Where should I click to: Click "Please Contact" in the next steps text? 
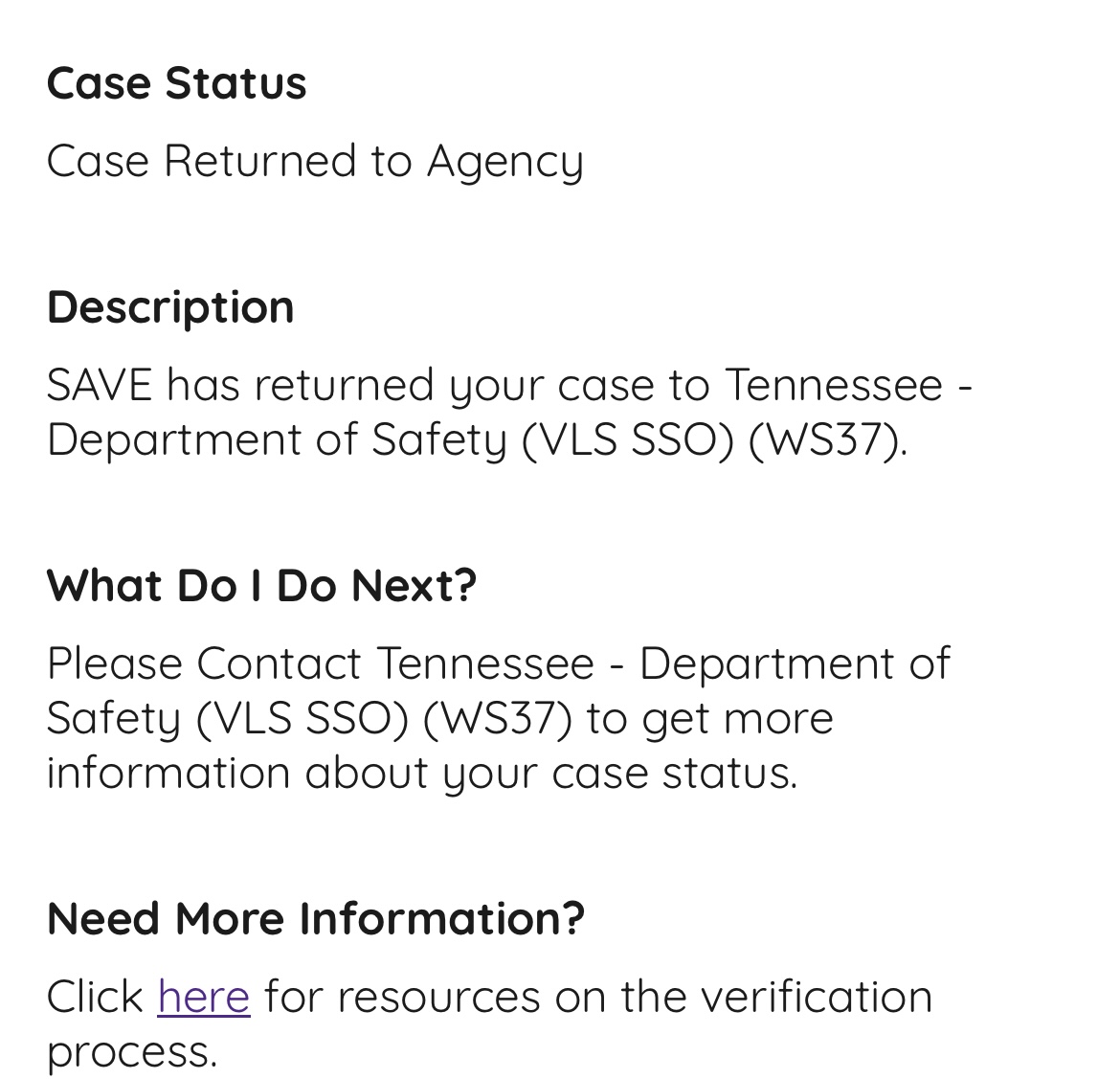click(204, 663)
